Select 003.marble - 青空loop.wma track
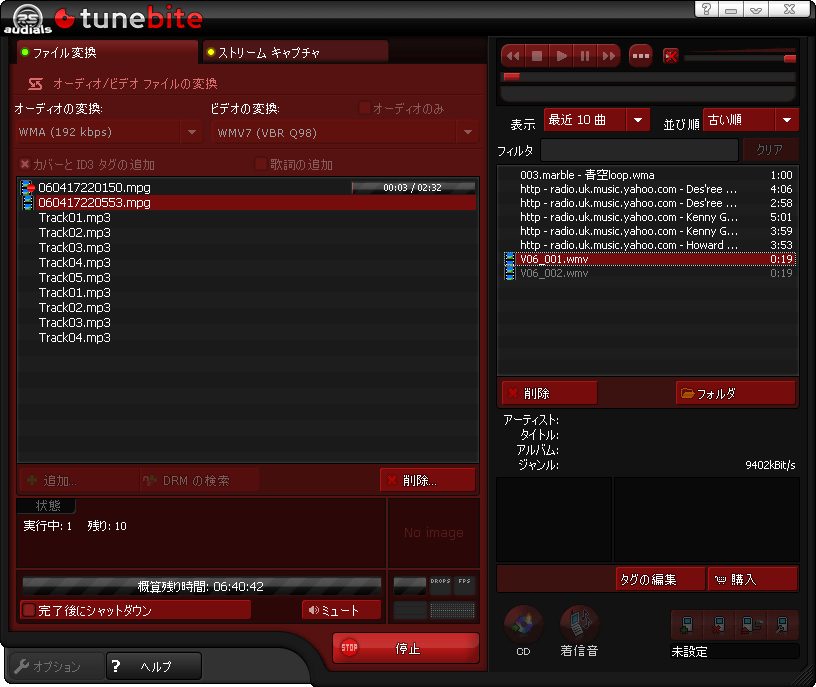This screenshot has height=687, width=816. [x=648, y=175]
